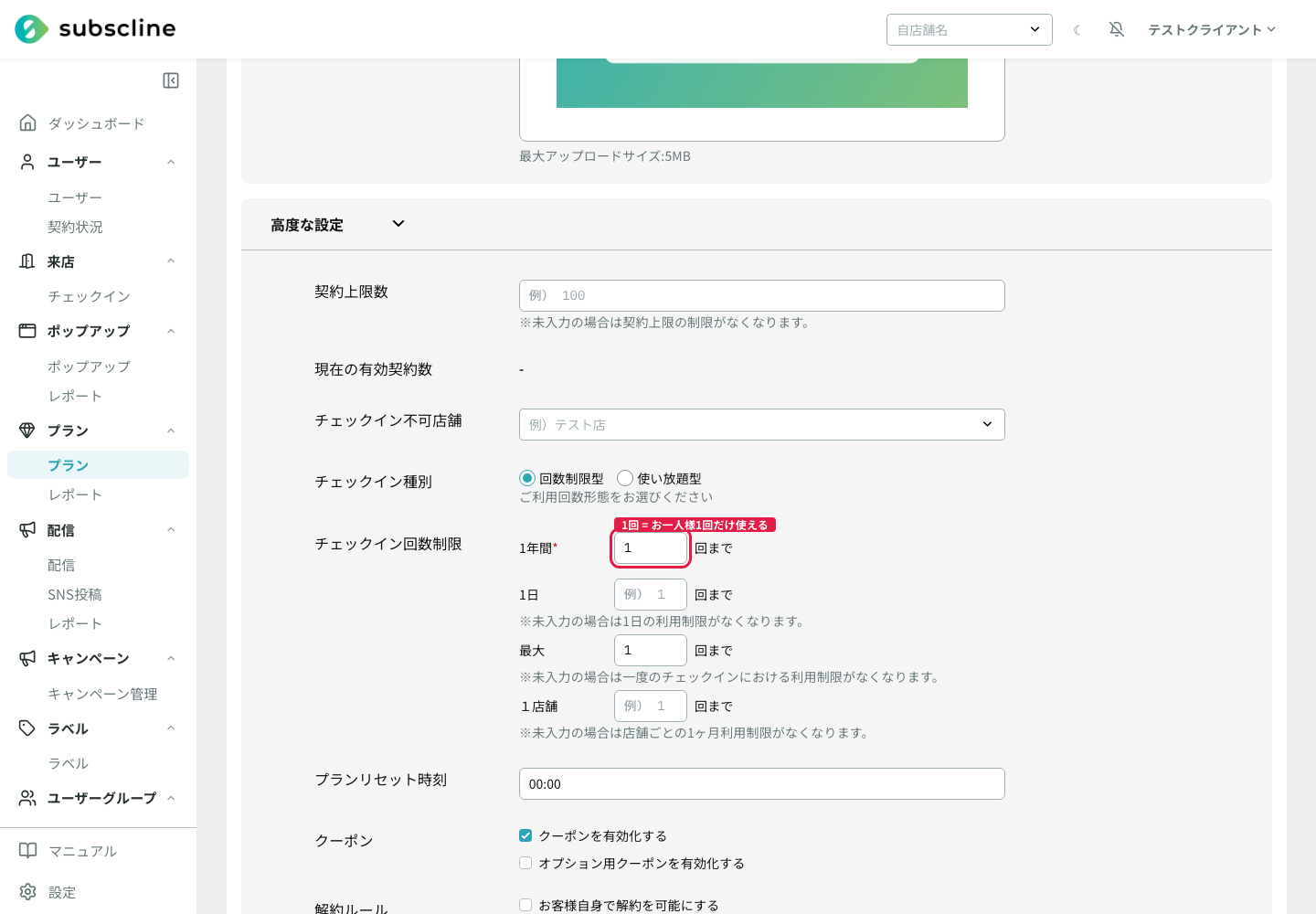
Task: Click the subscline logo icon
Action: (x=32, y=29)
